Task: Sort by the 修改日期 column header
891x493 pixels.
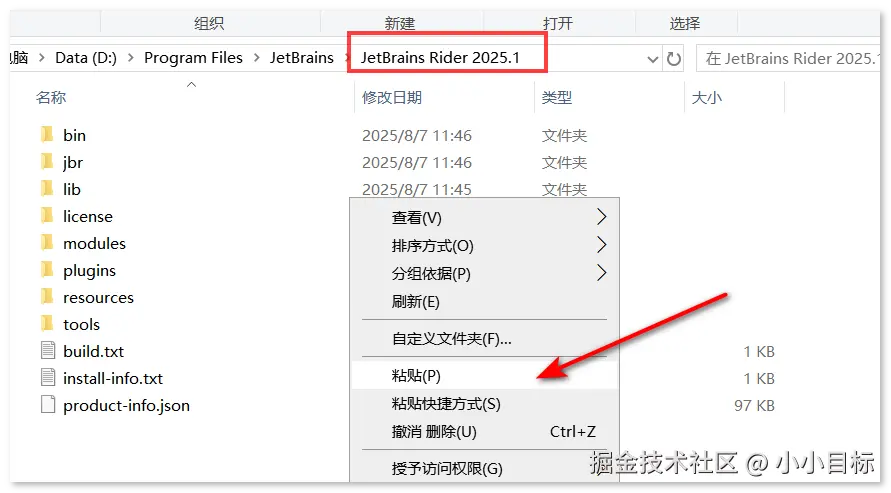Action: point(392,98)
